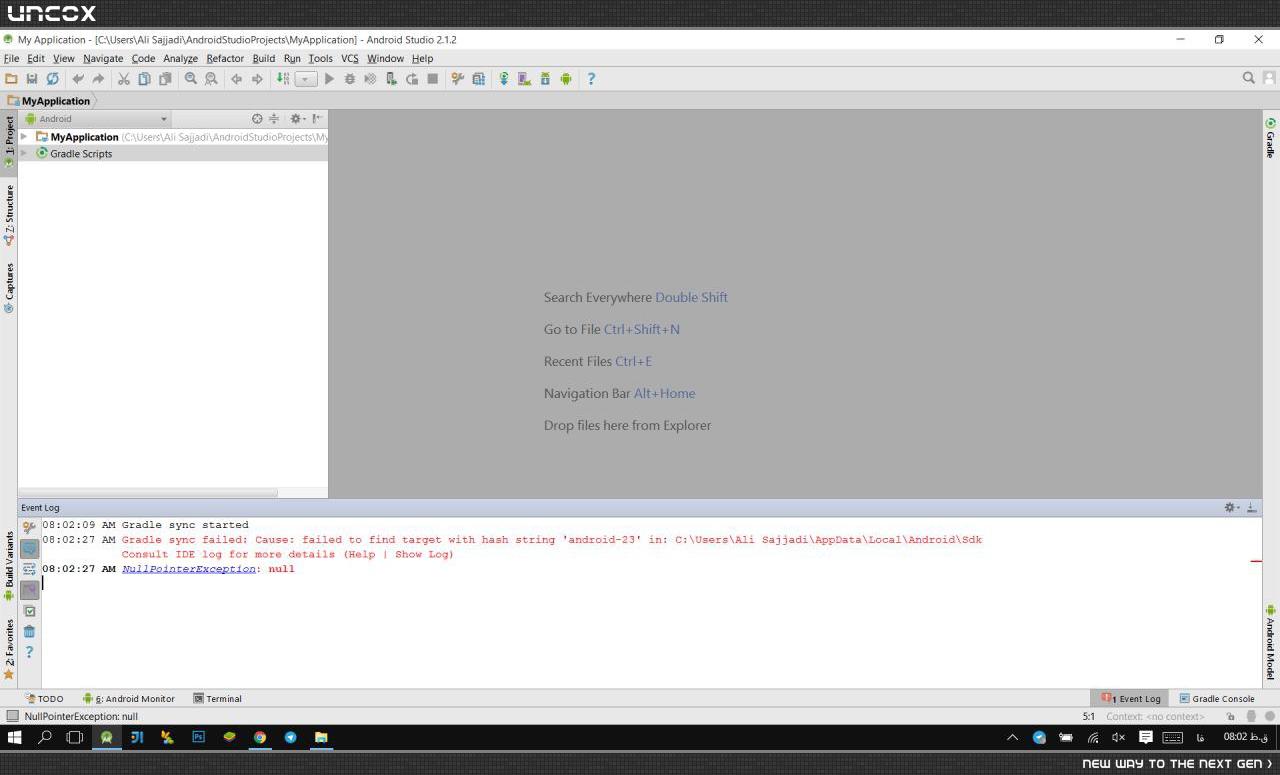Open Event Log settings wrench icon

click(x=29, y=527)
